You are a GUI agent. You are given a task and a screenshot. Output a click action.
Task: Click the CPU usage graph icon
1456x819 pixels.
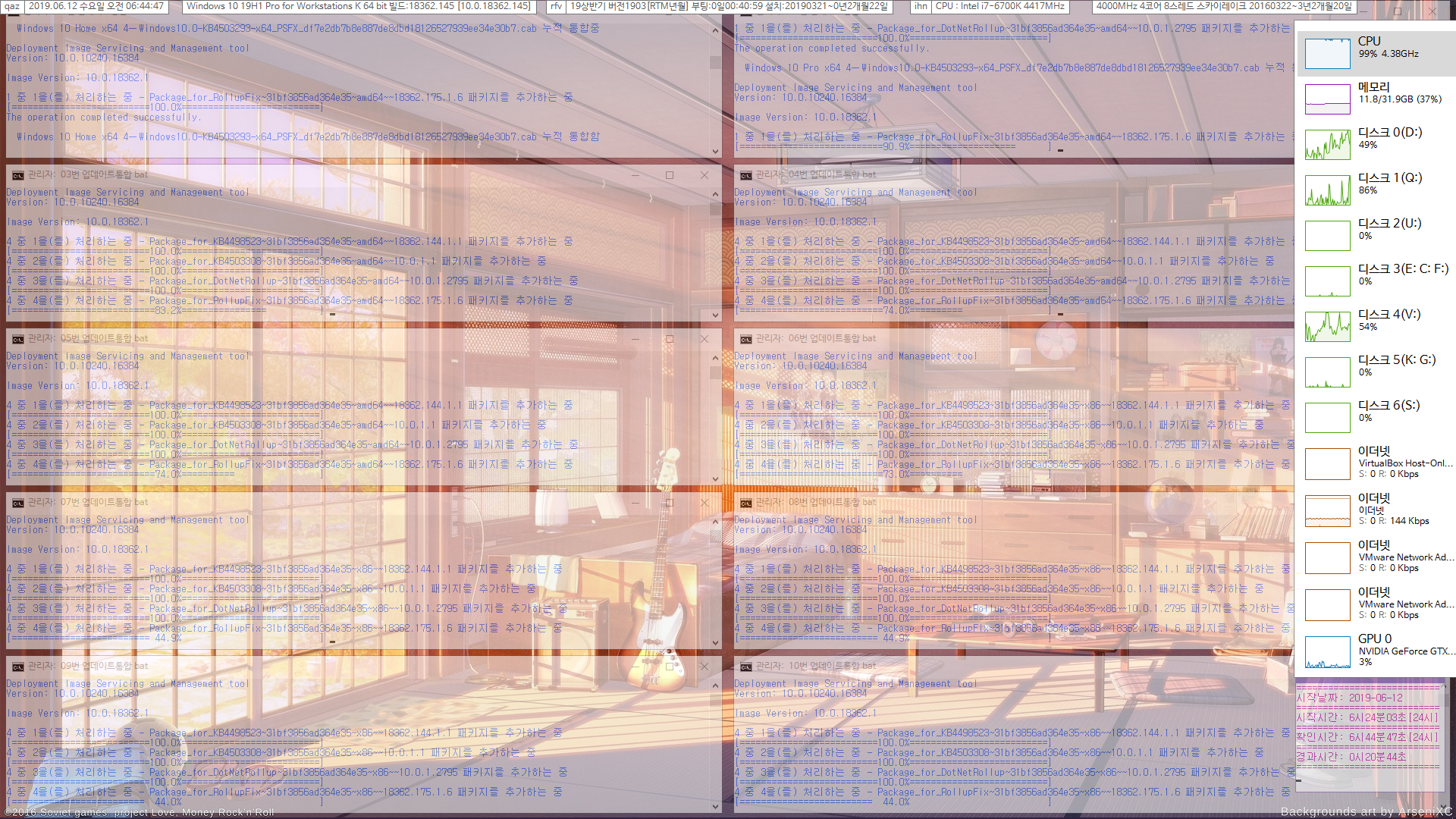pyautogui.click(x=1327, y=52)
